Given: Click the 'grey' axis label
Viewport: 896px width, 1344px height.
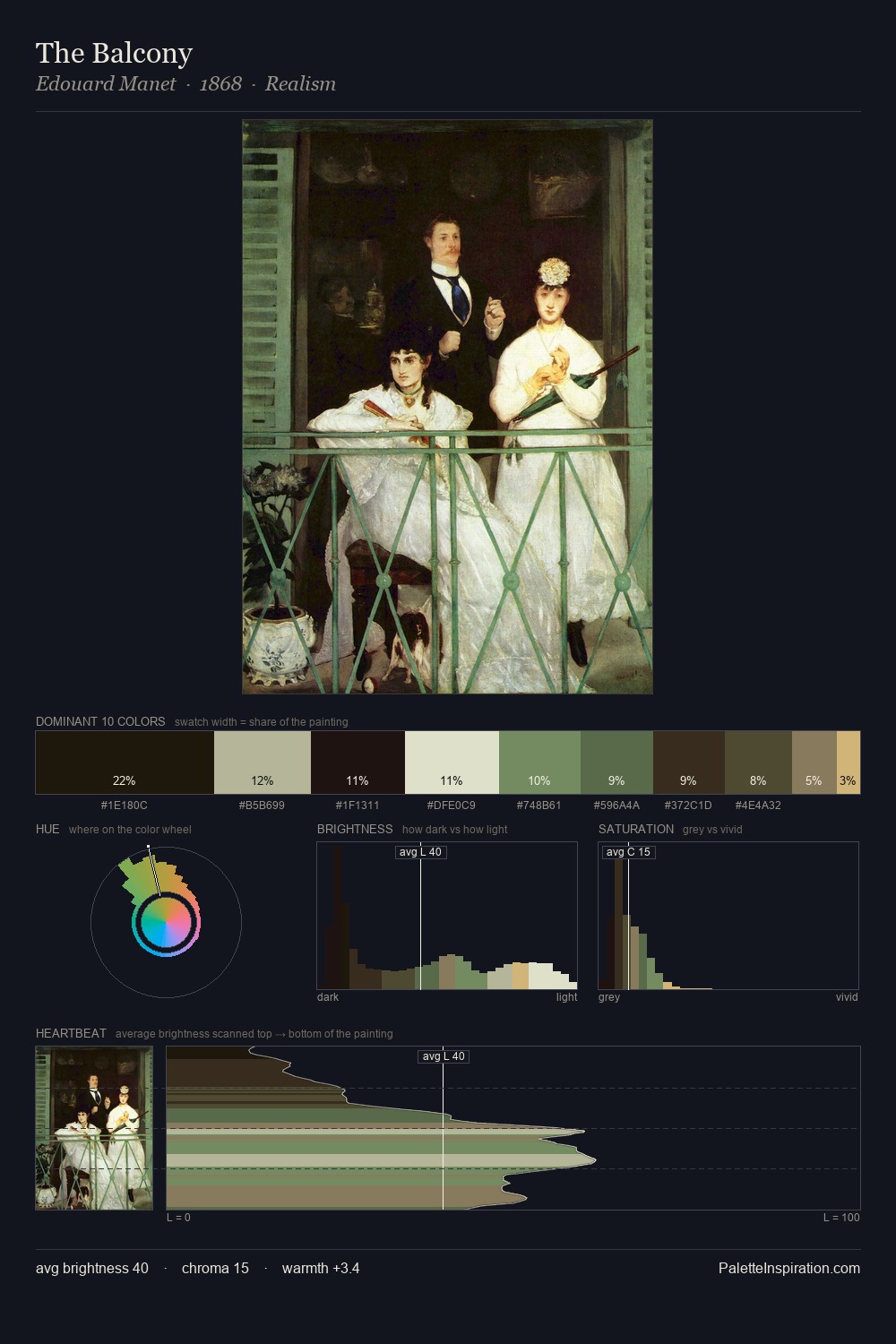Looking at the screenshot, I should click(x=609, y=997).
